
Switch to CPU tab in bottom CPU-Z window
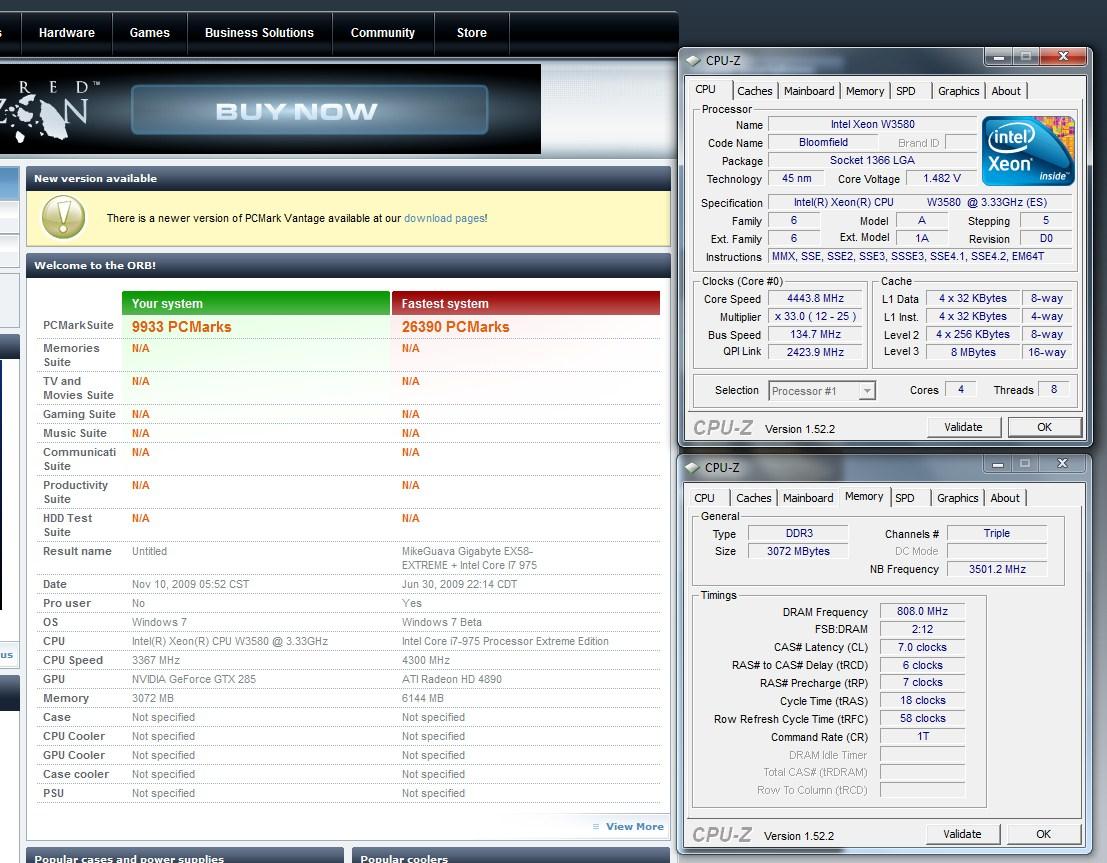(705, 498)
